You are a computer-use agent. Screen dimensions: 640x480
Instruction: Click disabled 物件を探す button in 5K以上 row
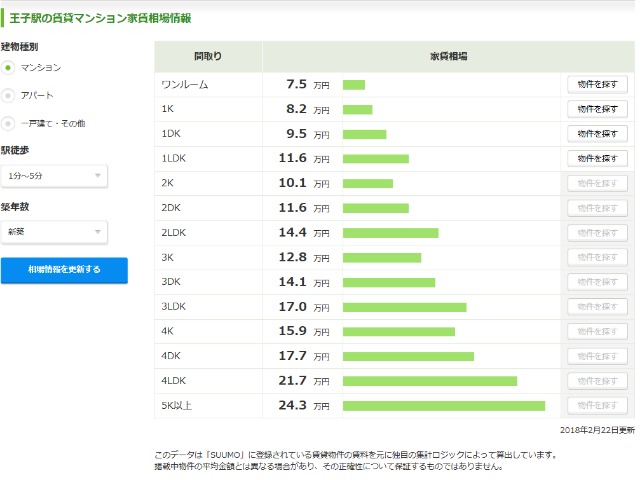coord(597,406)
